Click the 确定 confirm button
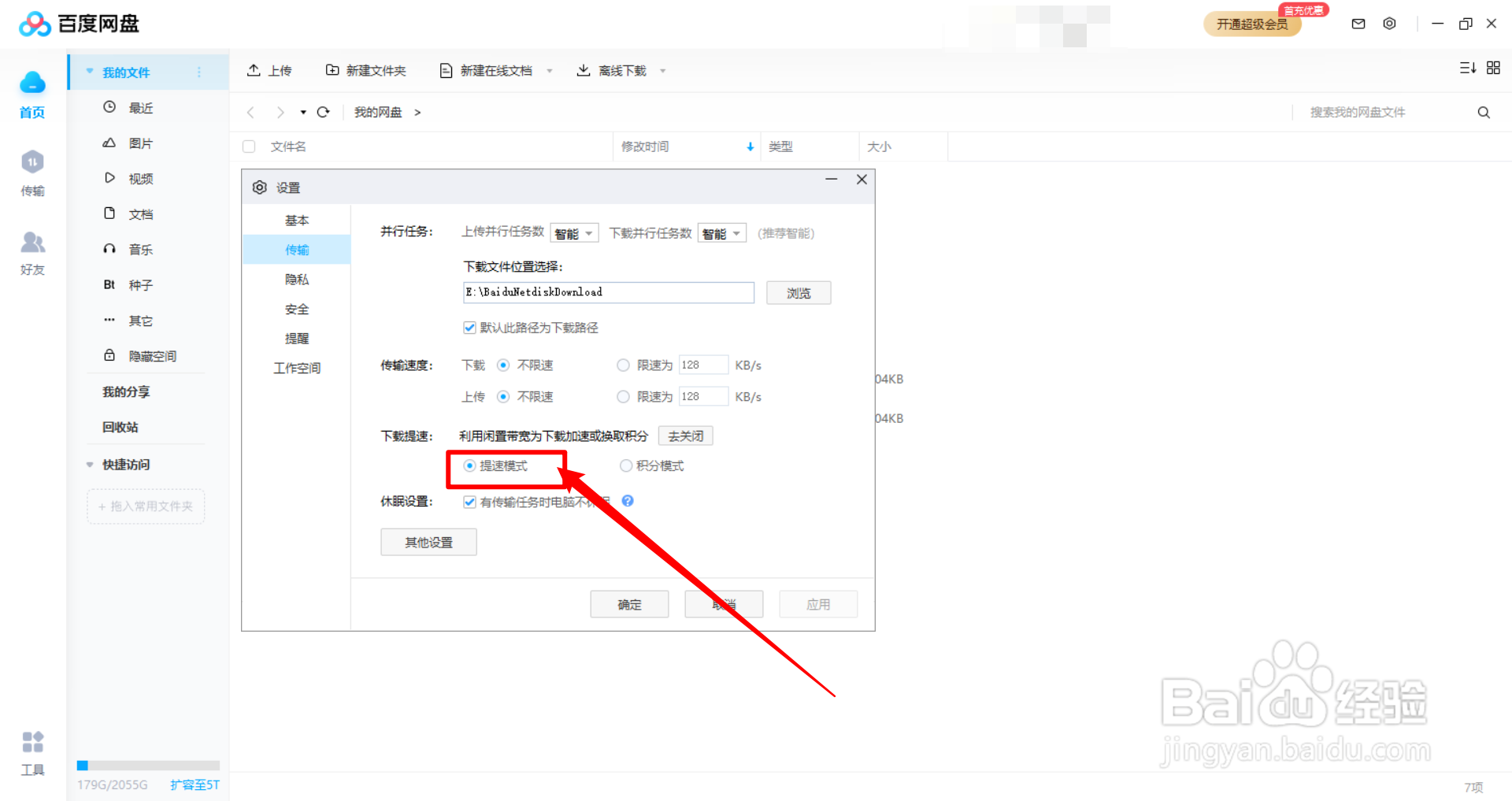 (629, 604)
